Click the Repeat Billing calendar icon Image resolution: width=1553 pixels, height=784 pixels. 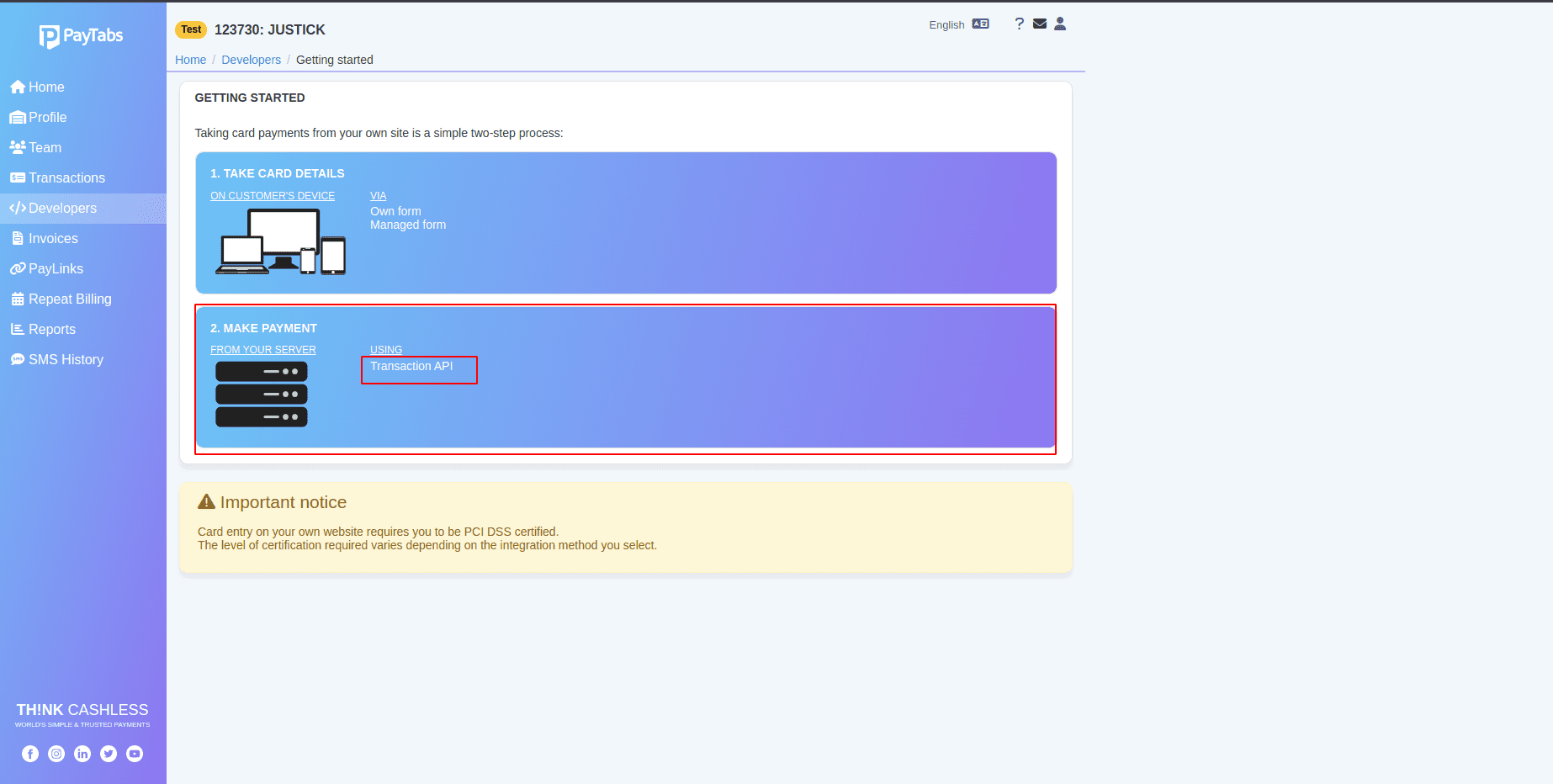point(18,299)
